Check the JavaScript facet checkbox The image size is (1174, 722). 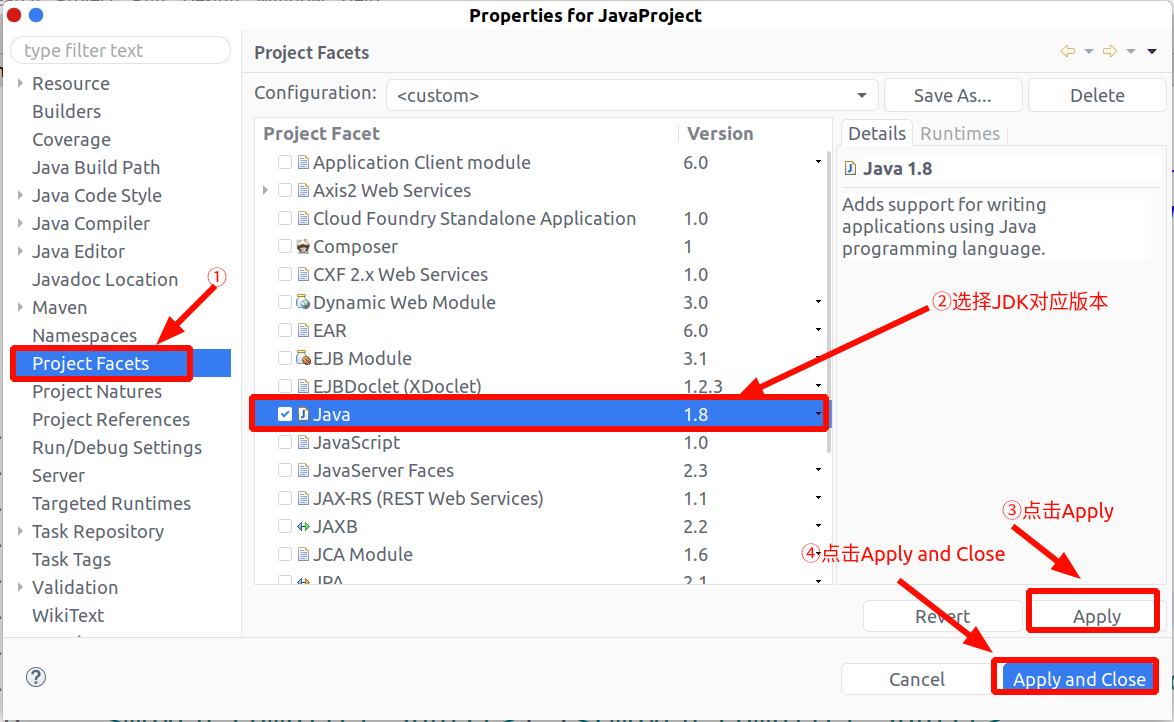[x=285, y=443]
